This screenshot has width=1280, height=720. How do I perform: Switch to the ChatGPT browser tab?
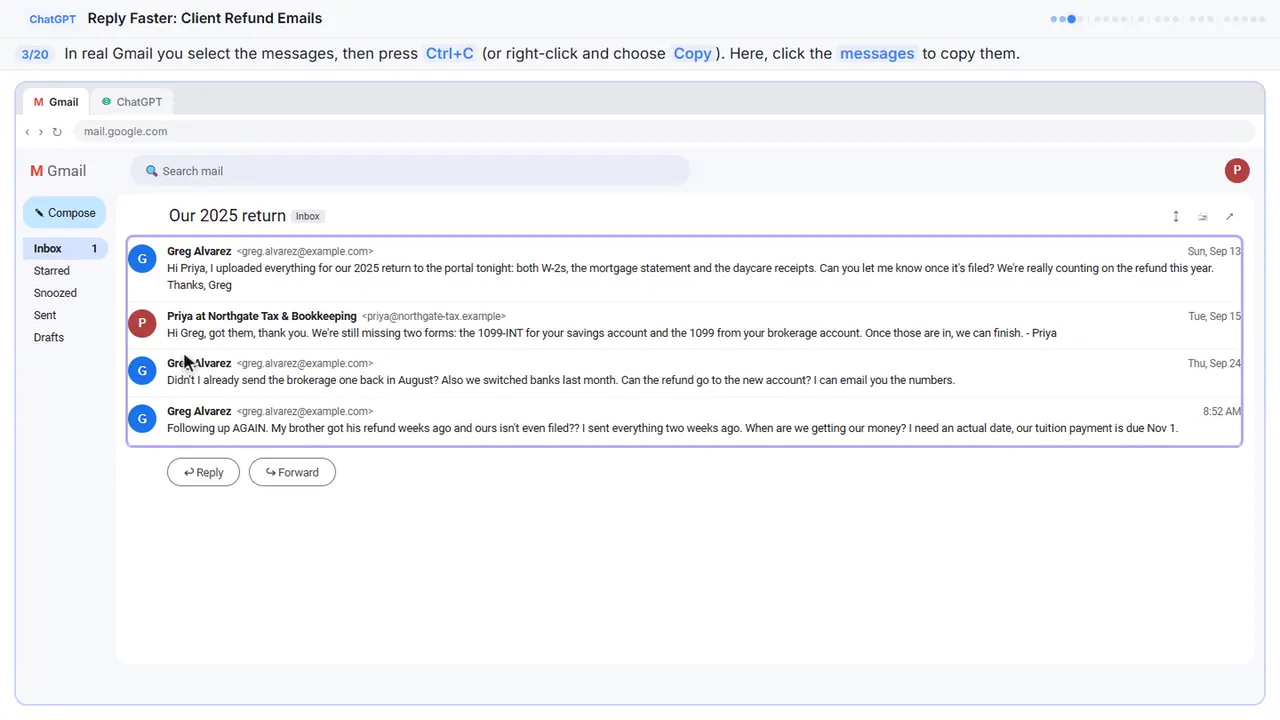click(132, 102)
